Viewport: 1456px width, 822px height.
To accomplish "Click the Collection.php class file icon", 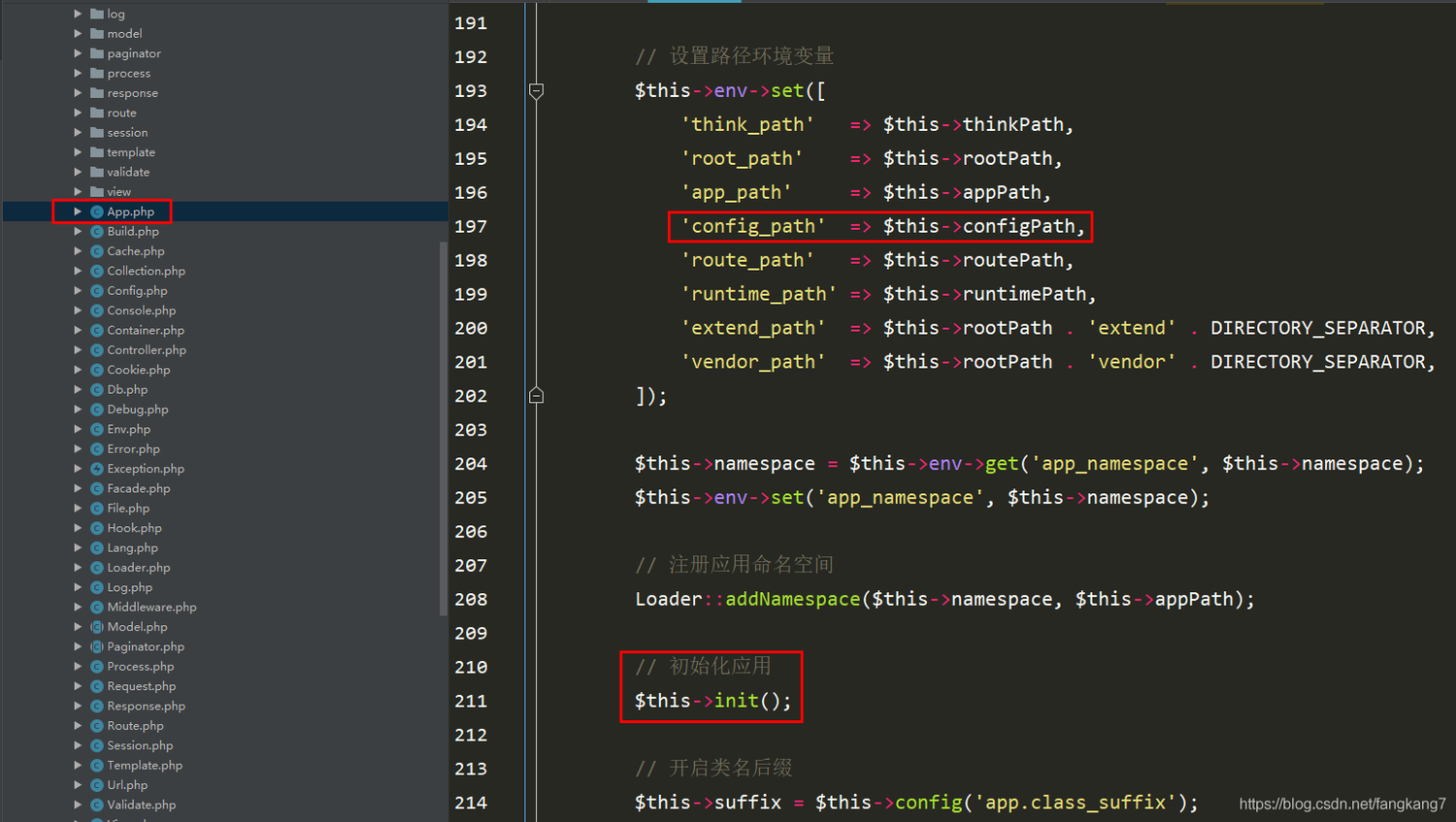I will click(x=97, y=271).
